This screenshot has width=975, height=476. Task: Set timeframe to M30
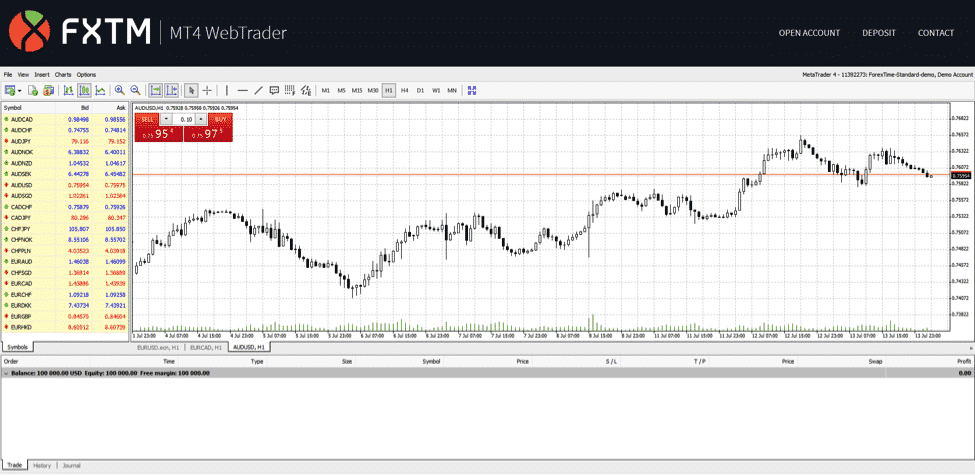pos(373,90)
